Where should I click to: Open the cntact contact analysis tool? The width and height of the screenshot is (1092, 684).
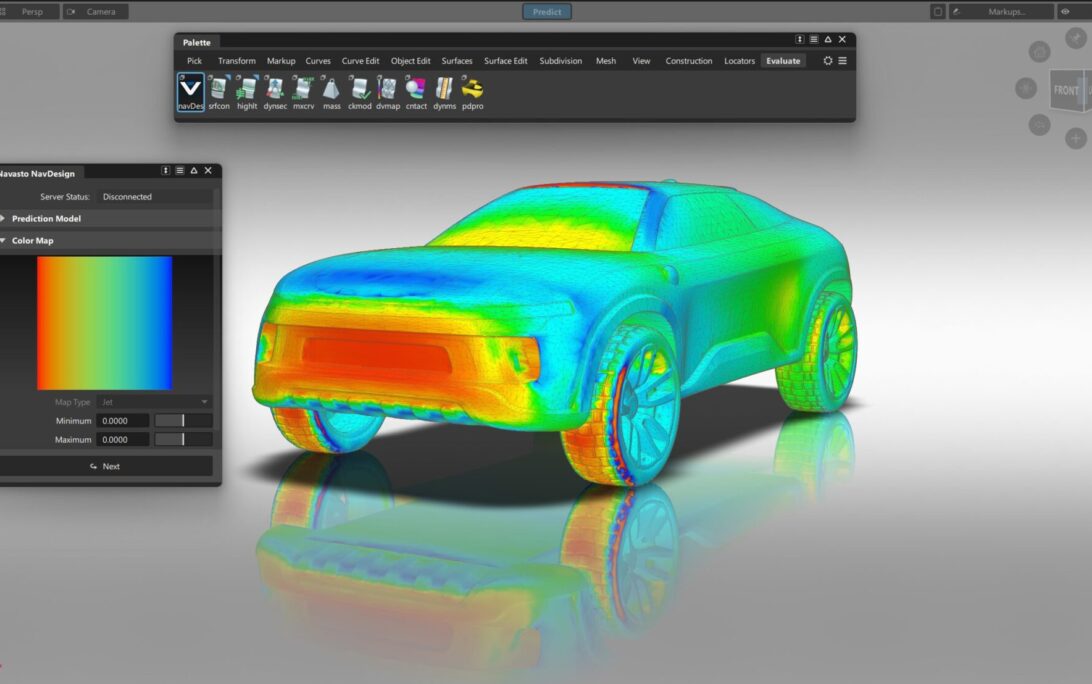(416, 89)
